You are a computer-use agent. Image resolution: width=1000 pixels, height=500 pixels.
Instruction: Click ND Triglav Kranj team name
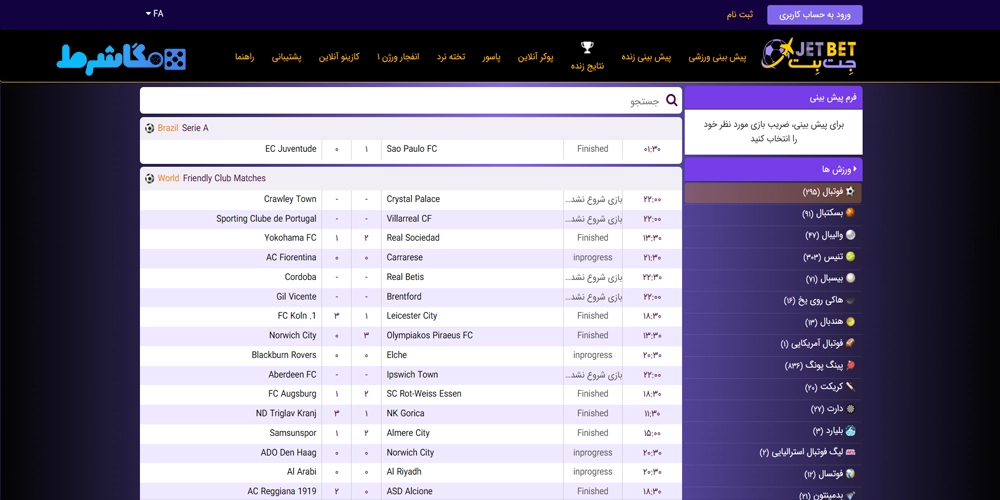pyautogui.click(x=286, y=413)
